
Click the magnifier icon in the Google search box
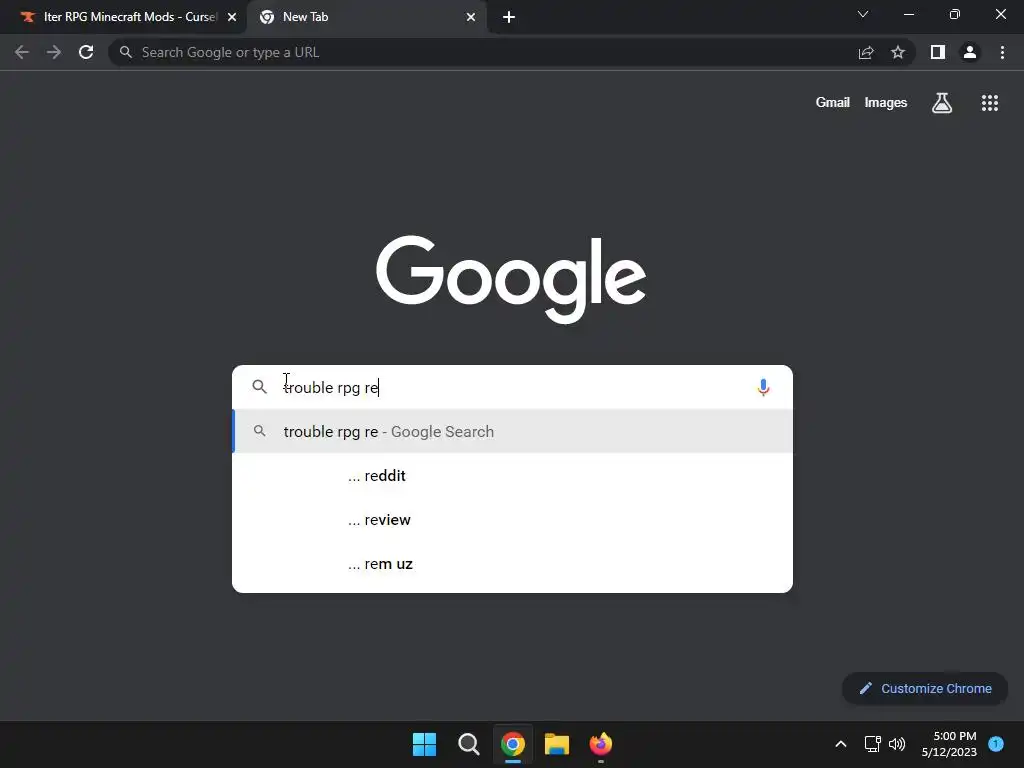click(259, 387)
